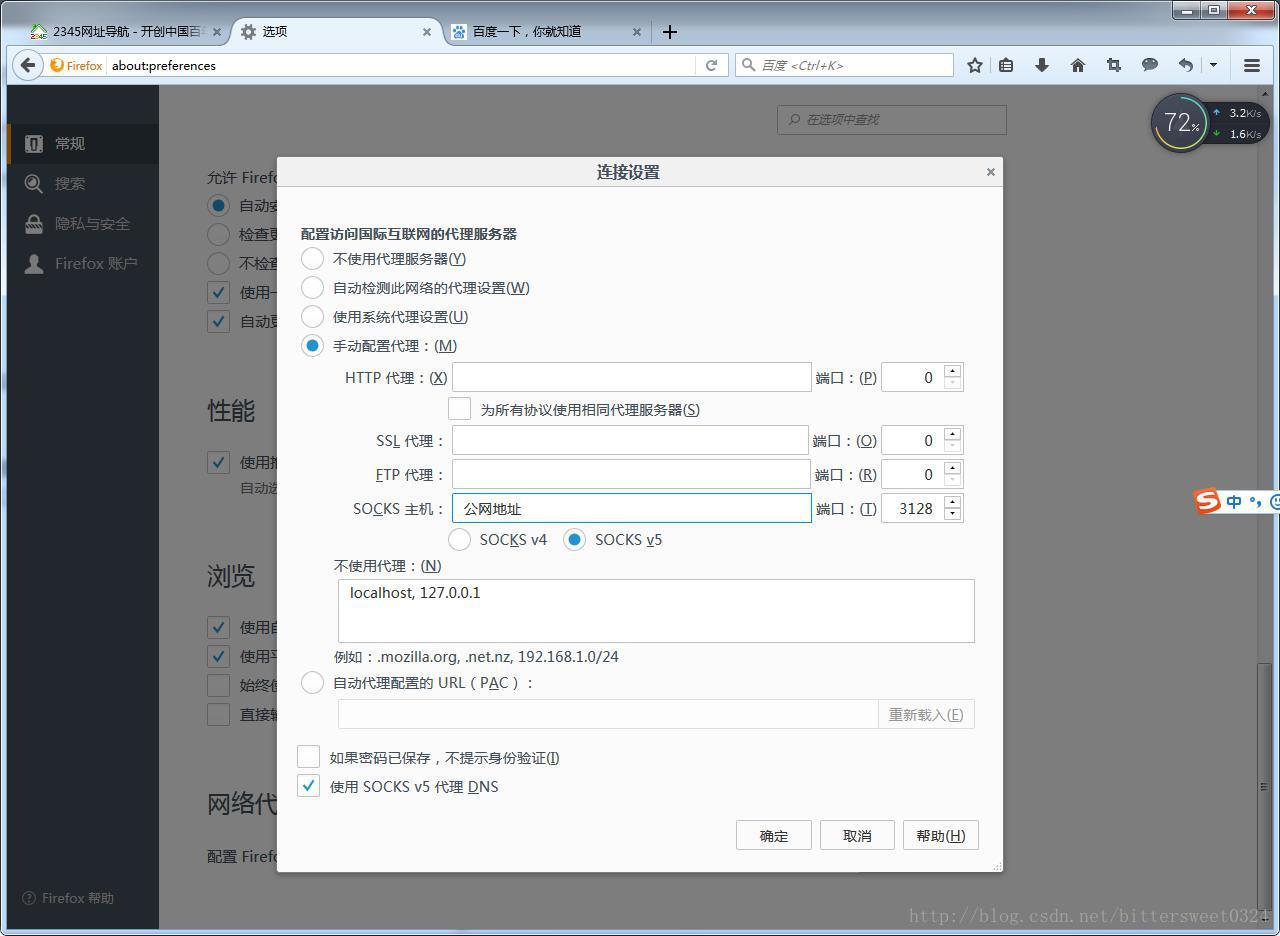Click the FTP 代理 address field
The image size is (1280, 936).
tap(632, 474)
